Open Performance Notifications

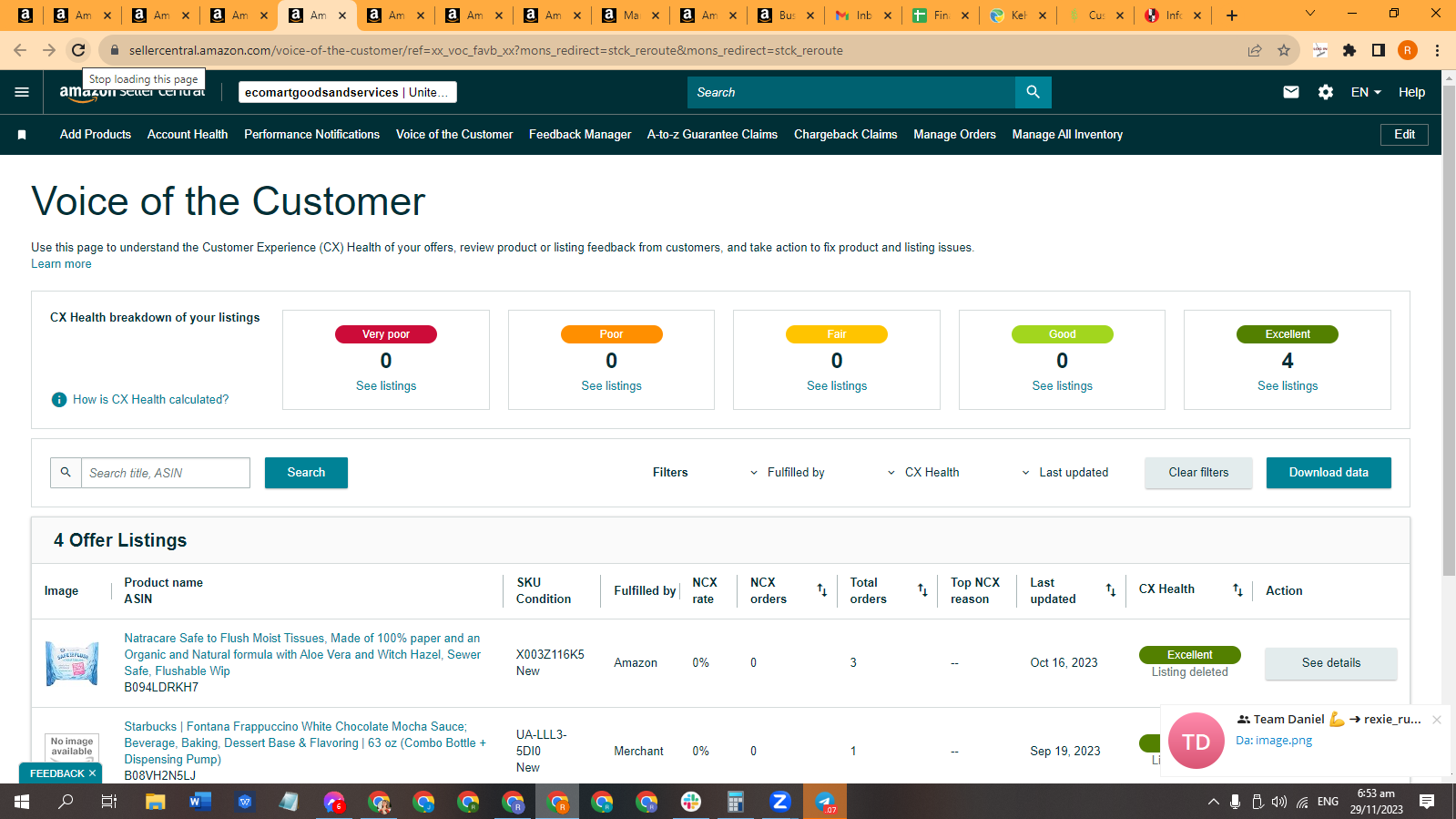pyautogui.click(x=311, y=135)
